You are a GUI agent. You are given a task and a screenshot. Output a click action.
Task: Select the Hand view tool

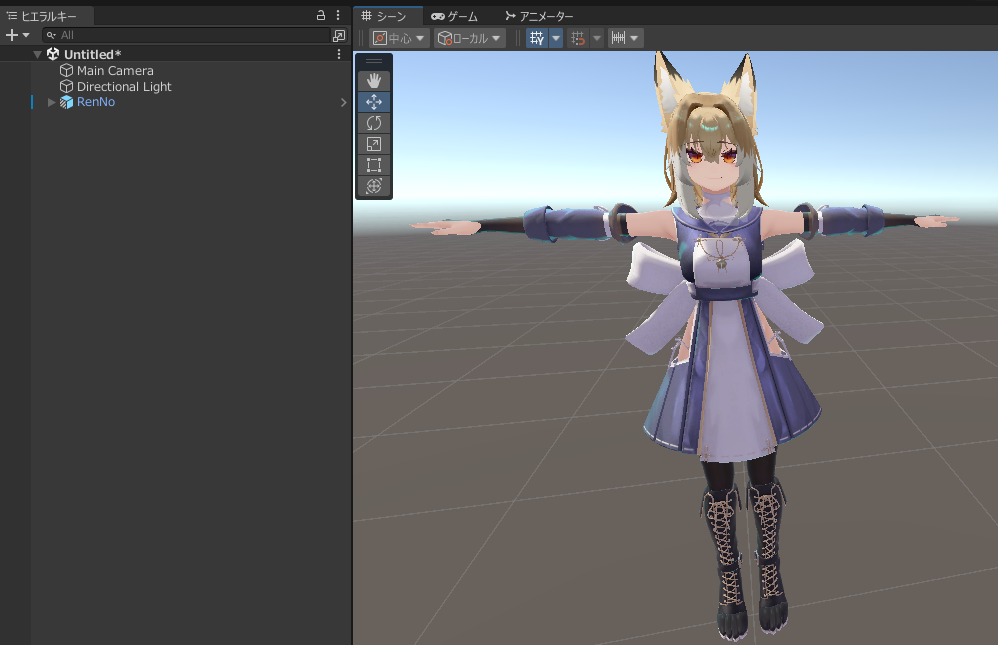[x=374, y=81]
